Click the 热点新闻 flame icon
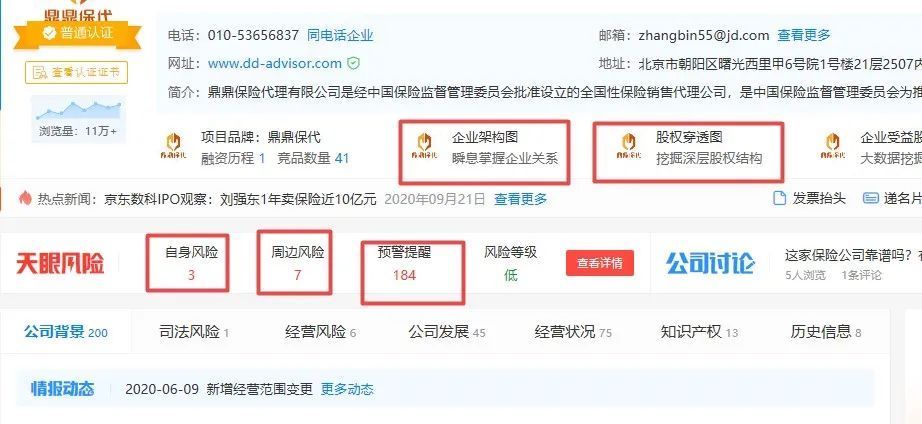The width and height of the screenshot is (922, 424). (25, 198)
